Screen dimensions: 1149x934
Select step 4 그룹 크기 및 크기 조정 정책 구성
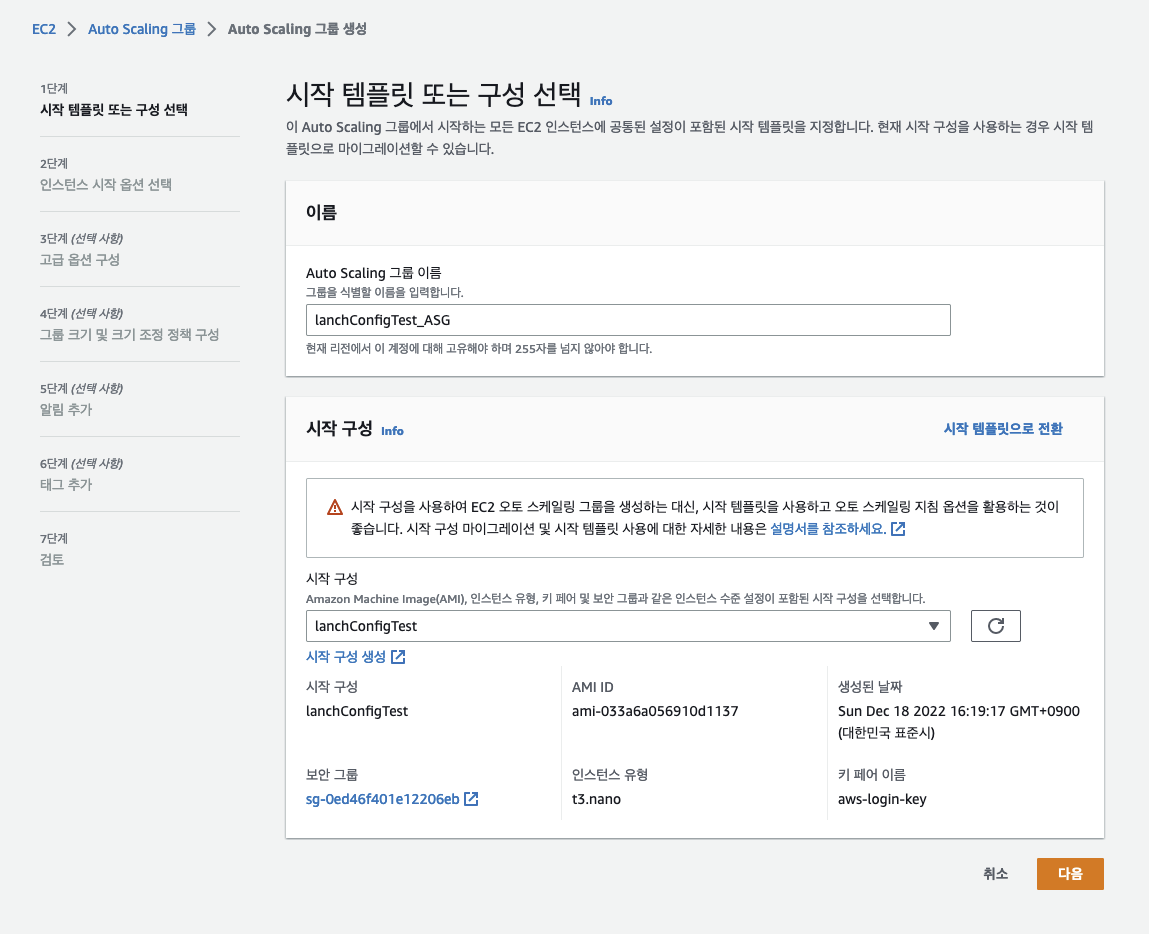[129, 335]
